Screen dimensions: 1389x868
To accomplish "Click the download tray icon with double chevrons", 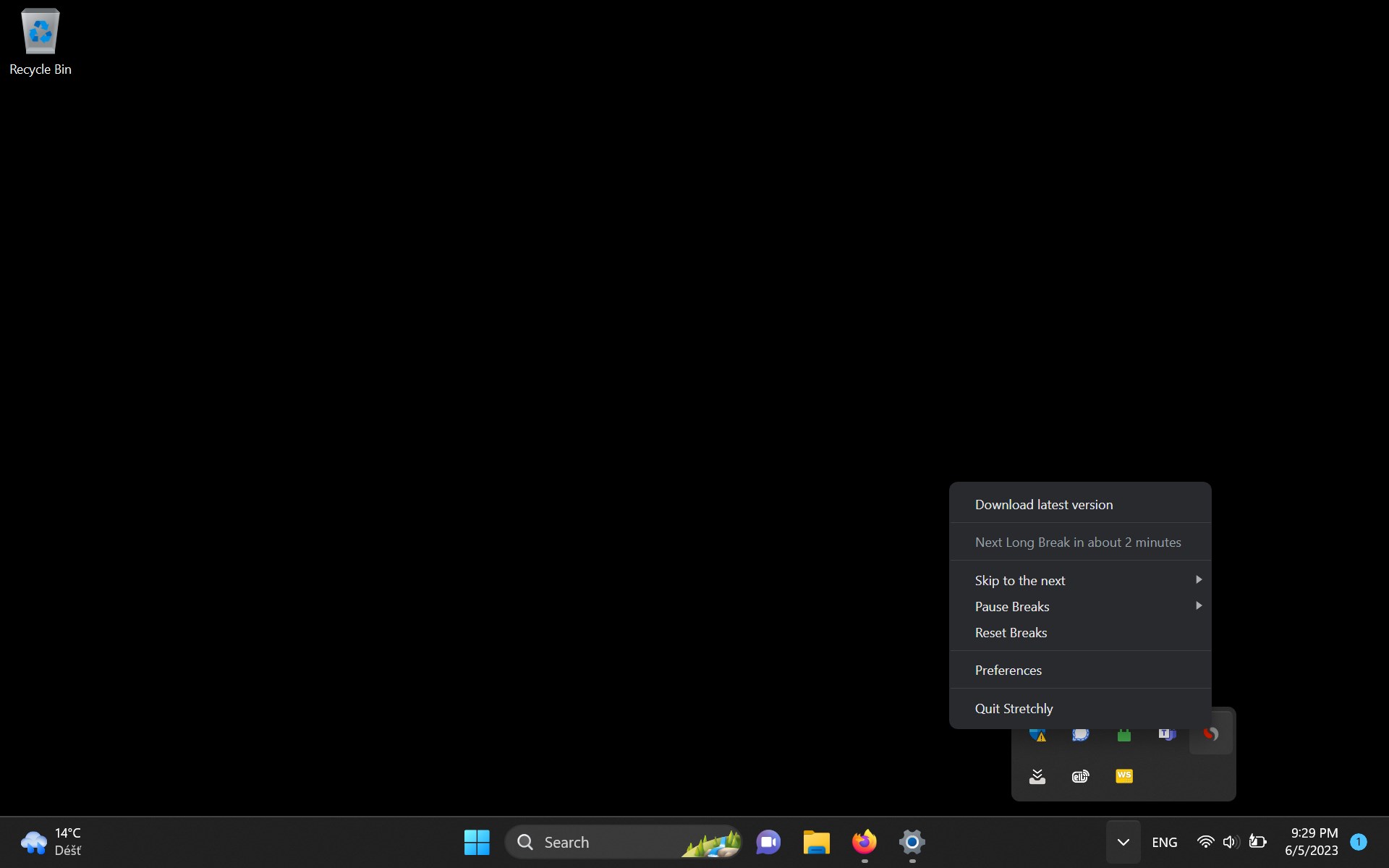I will (1037, 777).
